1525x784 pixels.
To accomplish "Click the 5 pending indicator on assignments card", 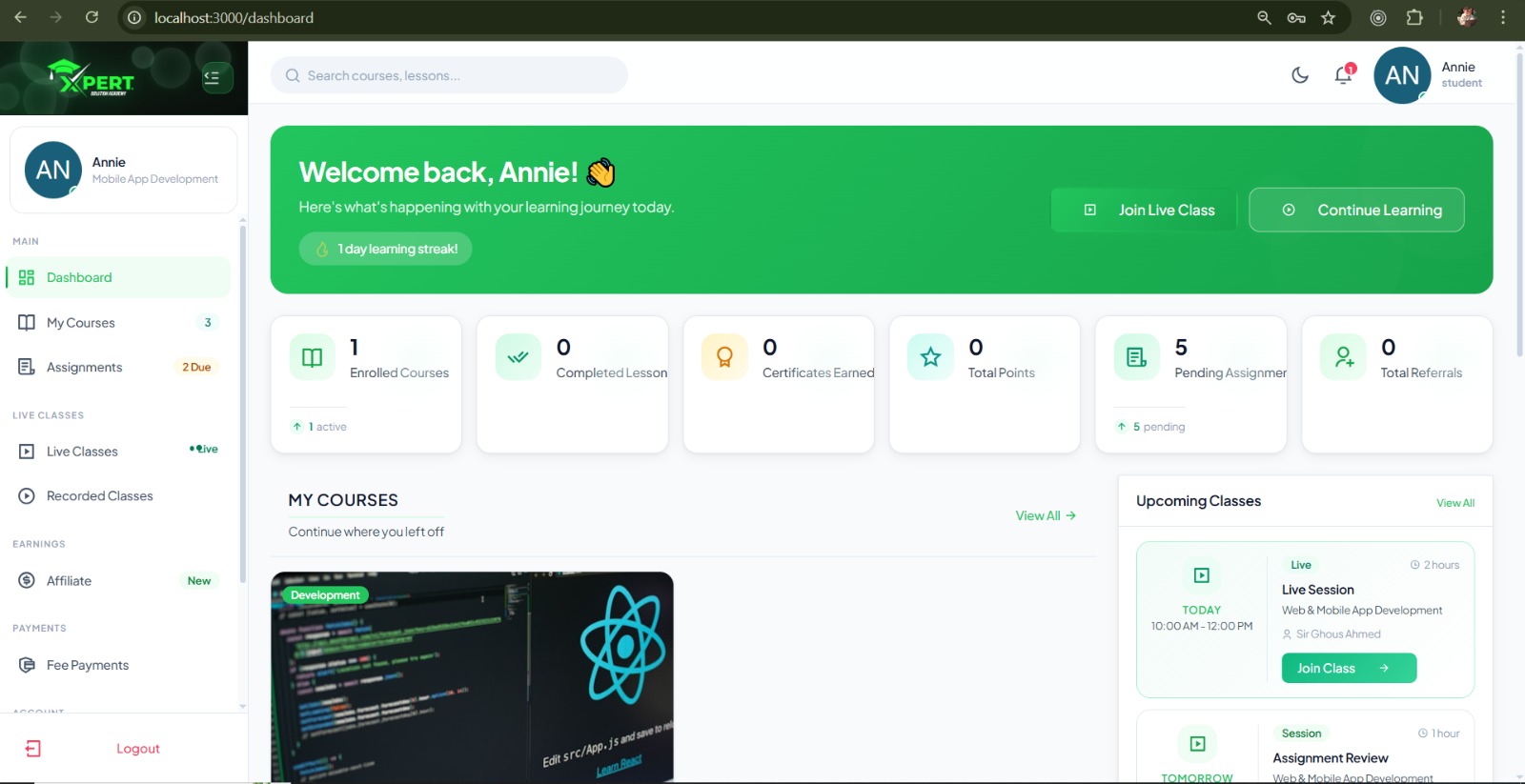I will pyautogui.click(x=1150, y=427).
